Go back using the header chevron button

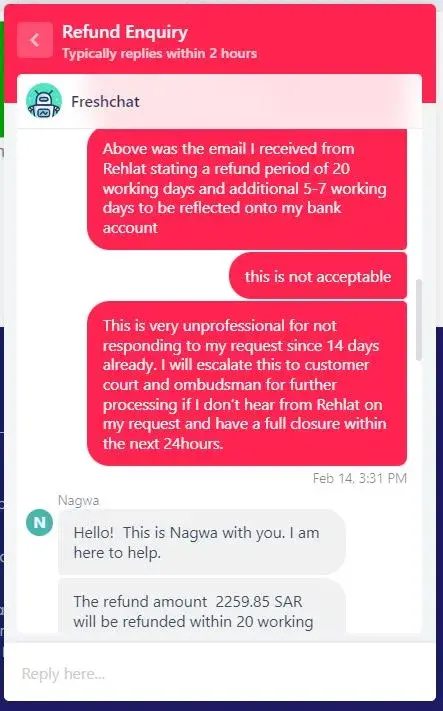coord(35,40)
